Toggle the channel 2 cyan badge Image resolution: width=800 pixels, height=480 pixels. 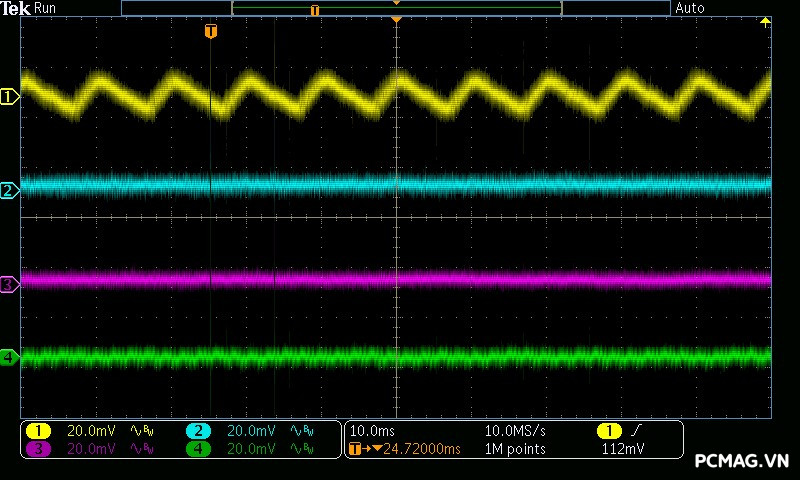pyautogui.click(x=198, y=431)
